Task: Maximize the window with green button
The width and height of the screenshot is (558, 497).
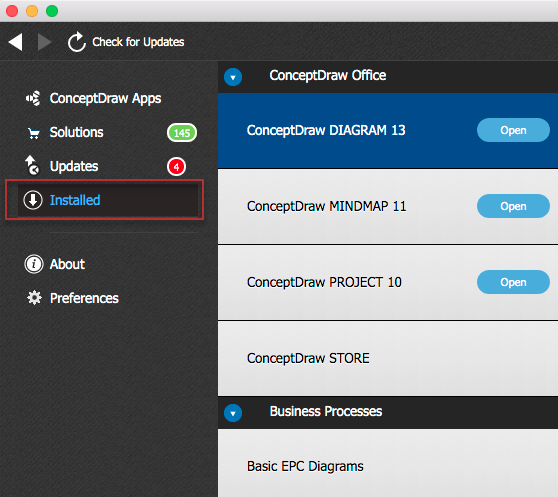Action: click(x=52, y=11)
